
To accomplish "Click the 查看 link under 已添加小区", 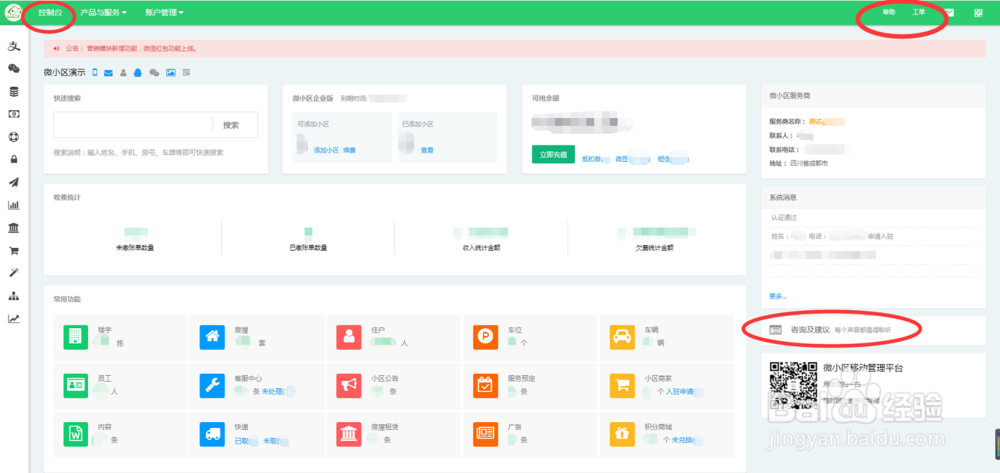I will [427, 150].
